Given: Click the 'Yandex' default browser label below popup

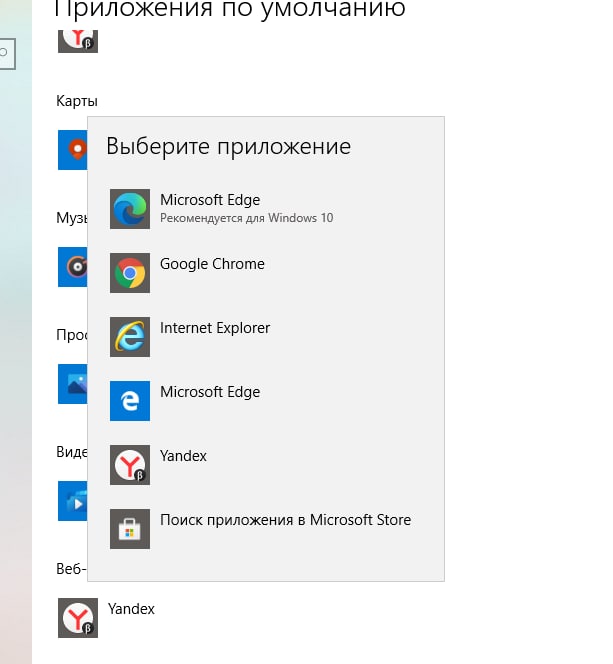Looking at the screenshot, I should (131, 609).
